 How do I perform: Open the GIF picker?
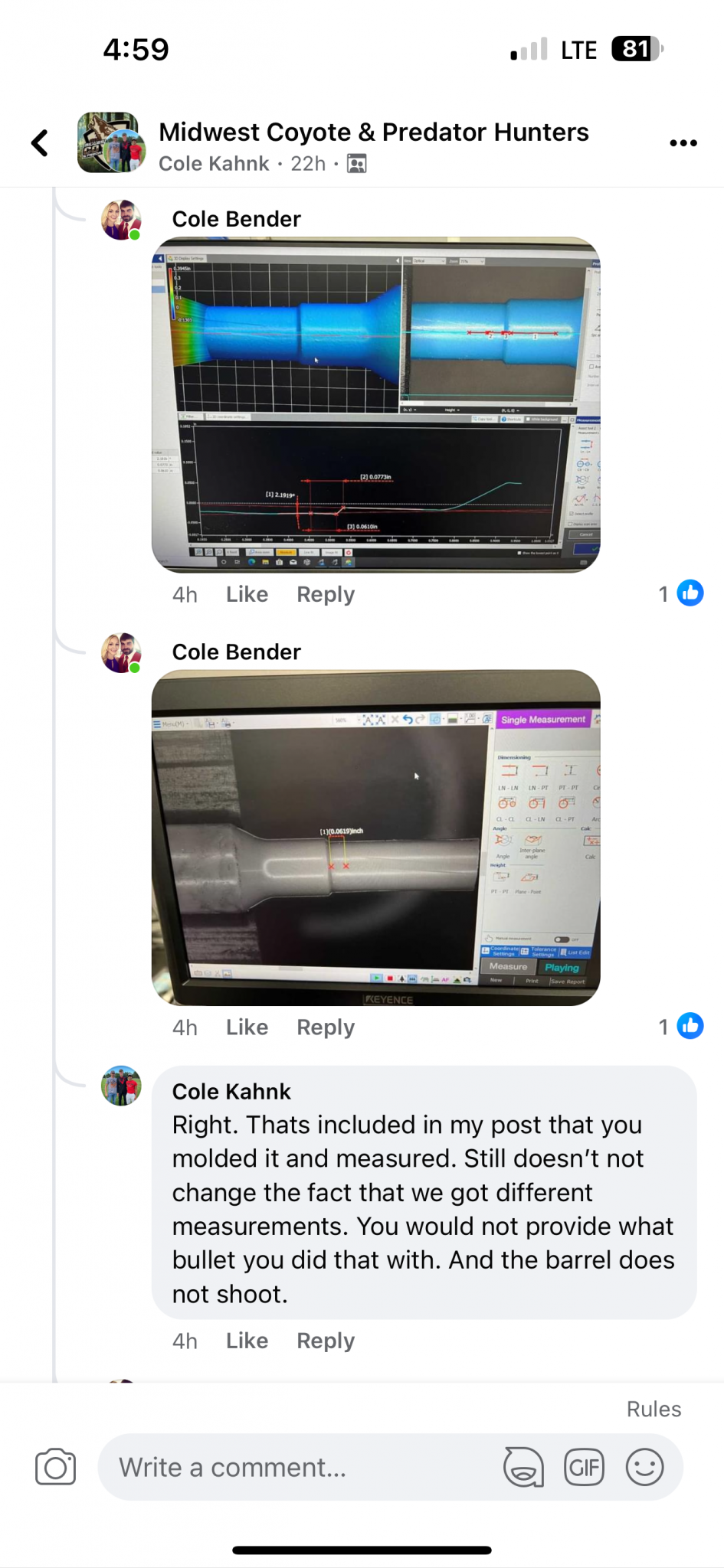pos(585,1467)
